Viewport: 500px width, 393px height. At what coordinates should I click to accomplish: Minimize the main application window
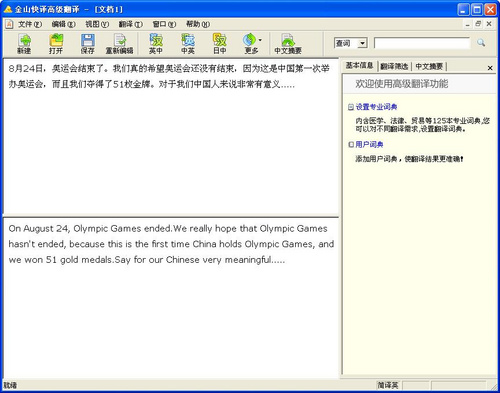click(x=463, y=9)
